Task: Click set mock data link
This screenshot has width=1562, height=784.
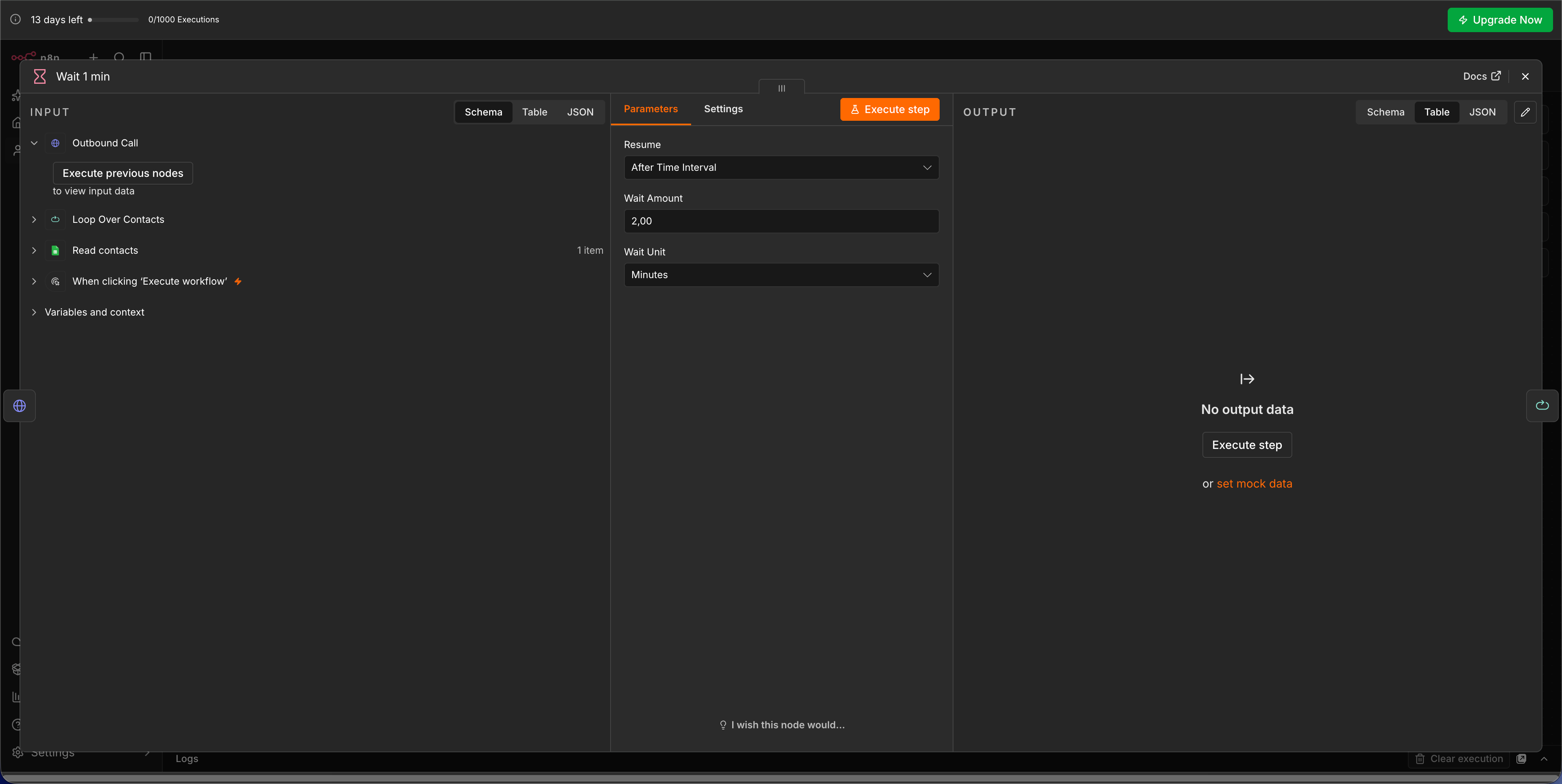Action: pyautogui.click(x=1254, y=484)
